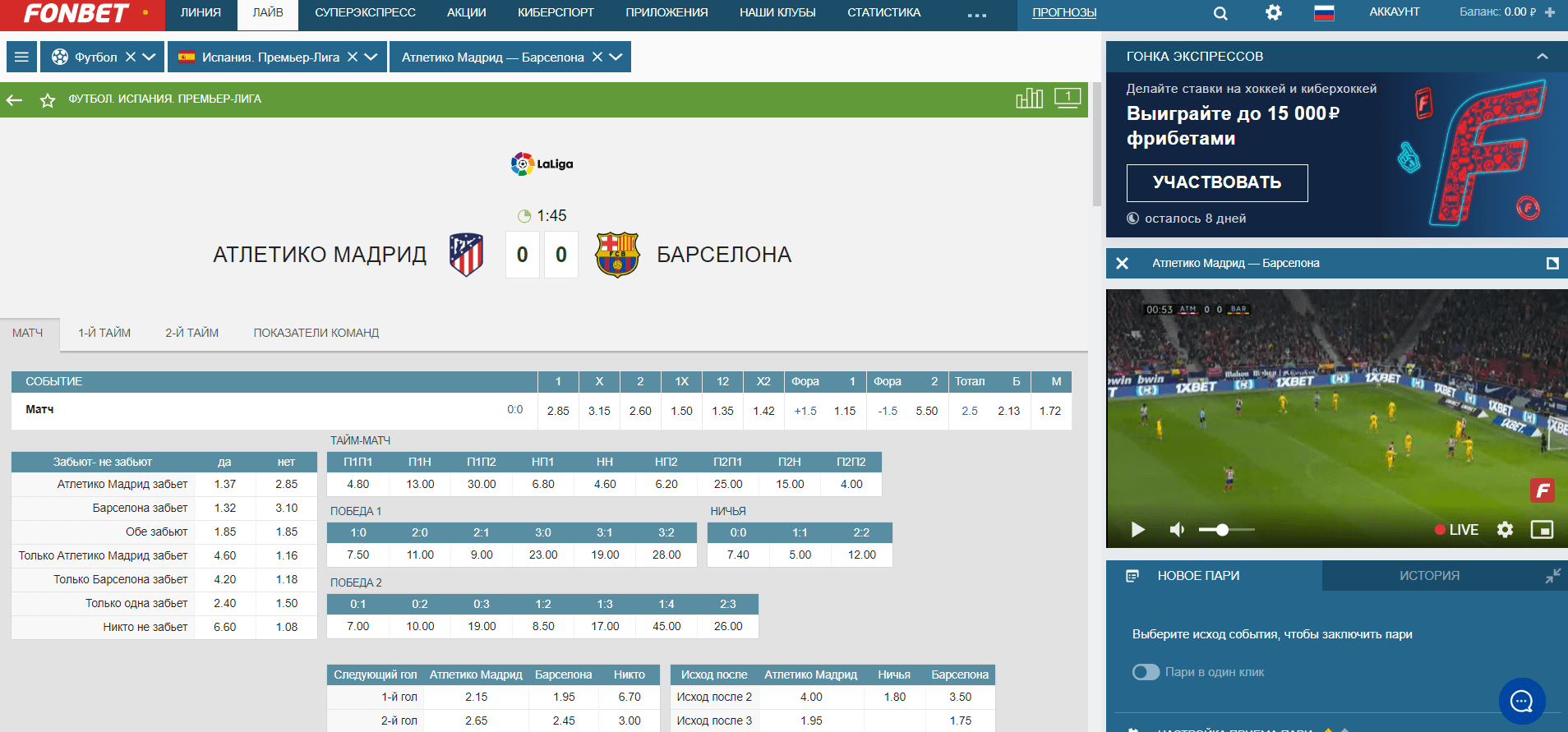Click the LaLiga logo
This screenshot has width=1568, height=732.
542,164
